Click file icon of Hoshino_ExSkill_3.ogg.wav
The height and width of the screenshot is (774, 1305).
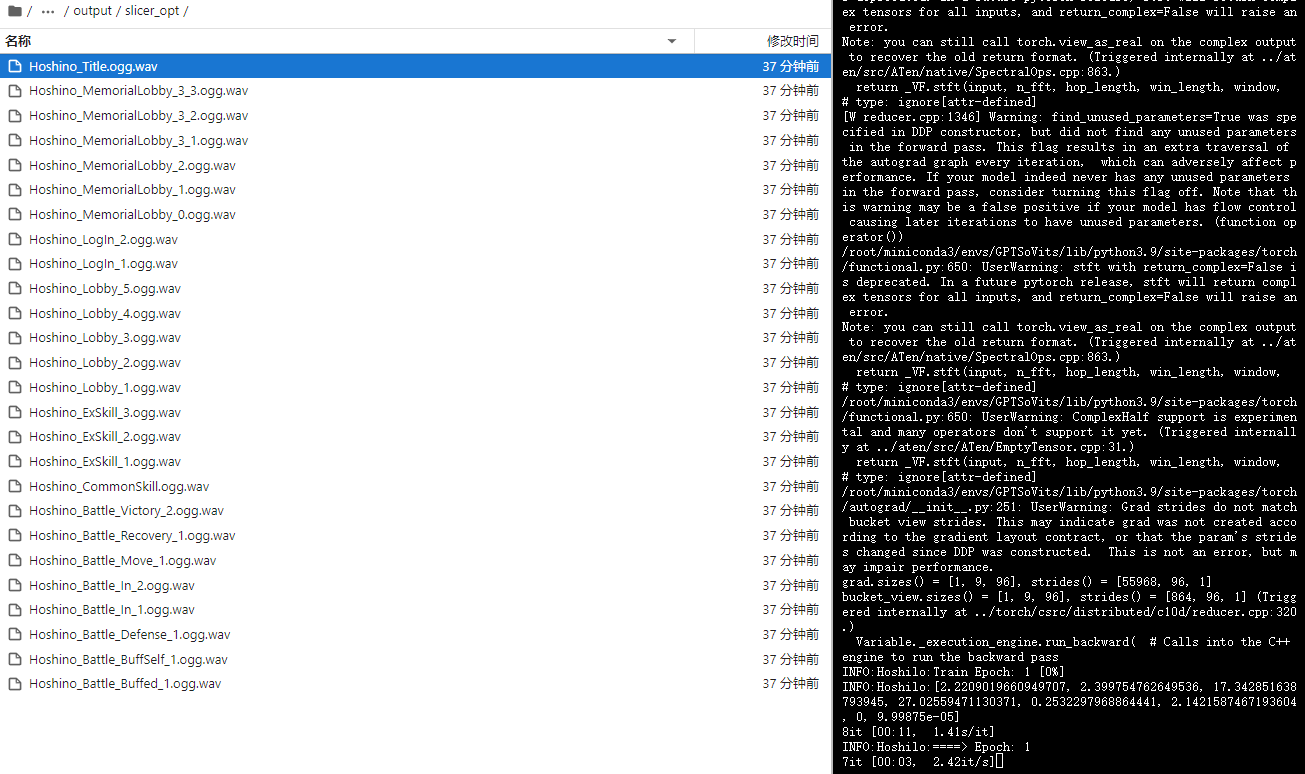point(15,413)
